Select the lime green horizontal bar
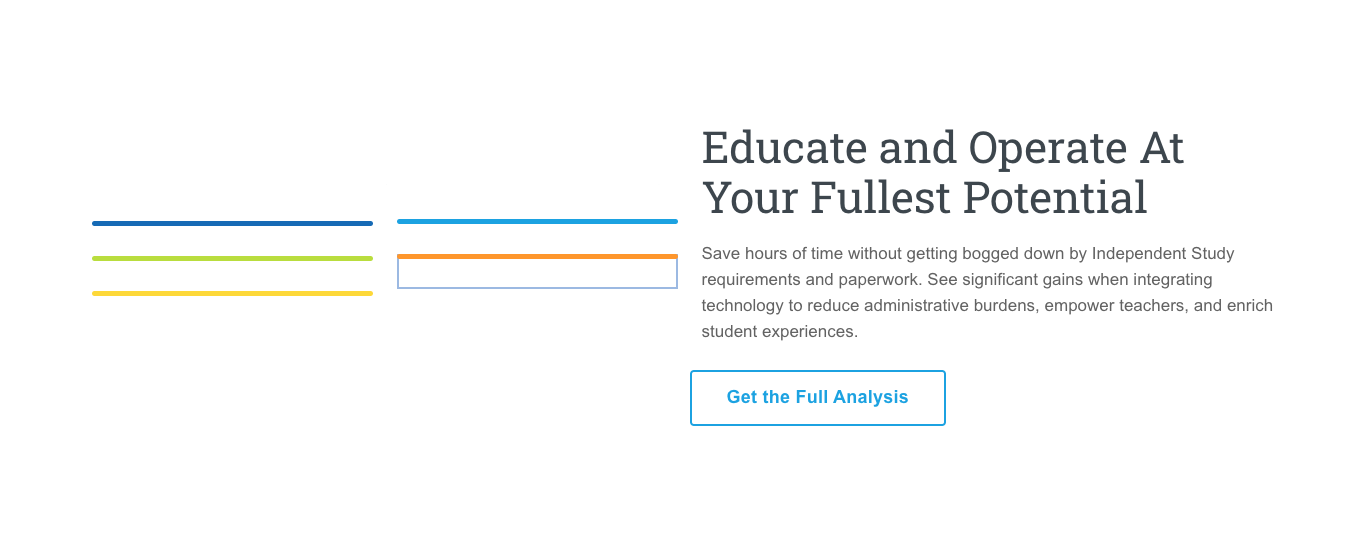1366x559 pixels. click(232, 258)
